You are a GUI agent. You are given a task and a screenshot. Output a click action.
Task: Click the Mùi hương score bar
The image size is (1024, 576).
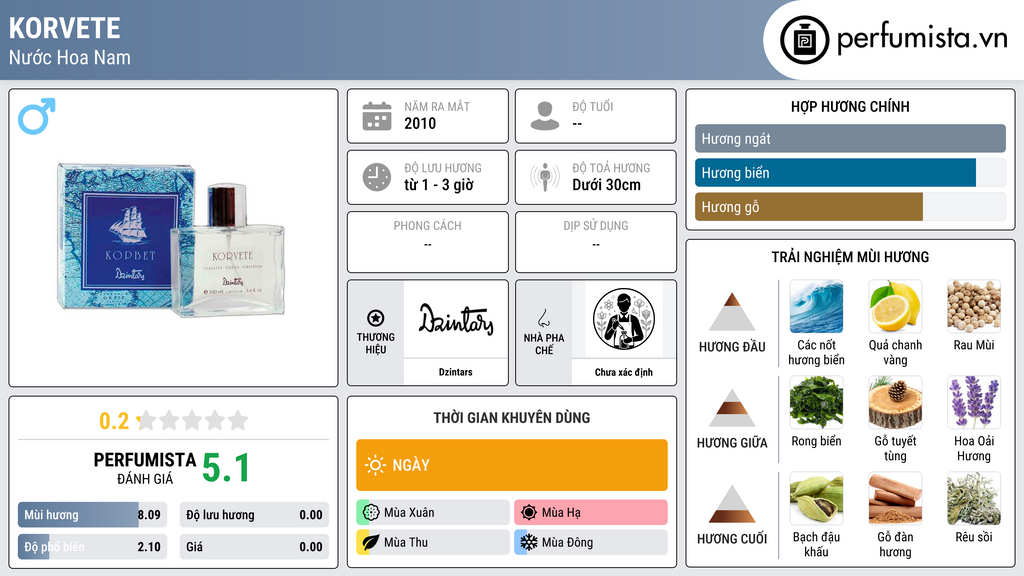tap(92, 515)
